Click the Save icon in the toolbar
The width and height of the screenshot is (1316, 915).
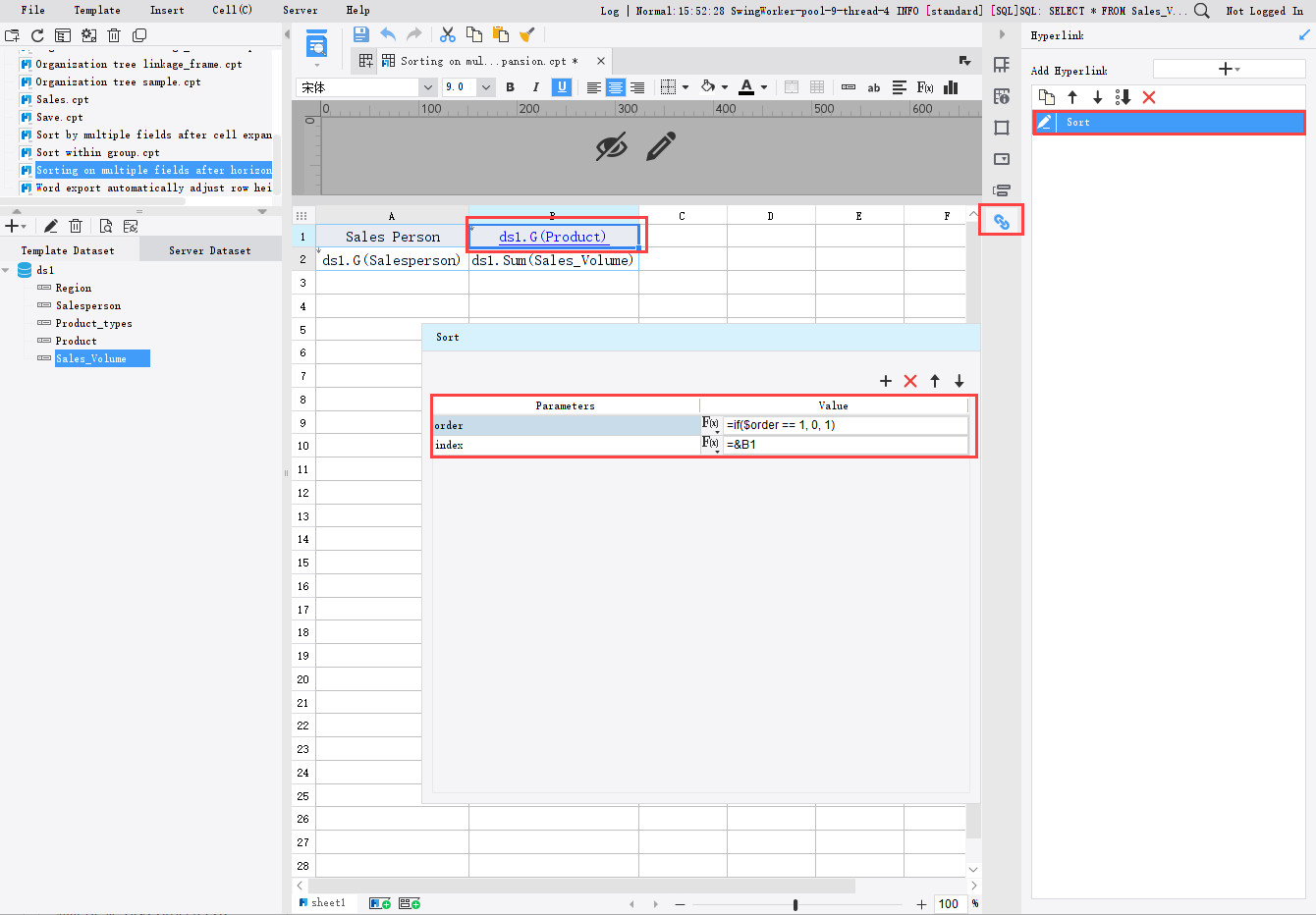360,34
